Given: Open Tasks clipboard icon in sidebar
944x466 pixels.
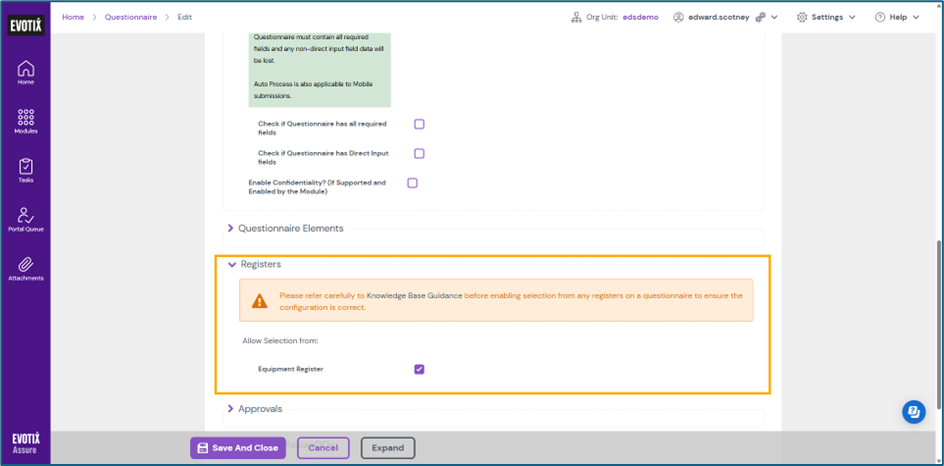Looking at the screenshot, I should [x=25, y=170].
